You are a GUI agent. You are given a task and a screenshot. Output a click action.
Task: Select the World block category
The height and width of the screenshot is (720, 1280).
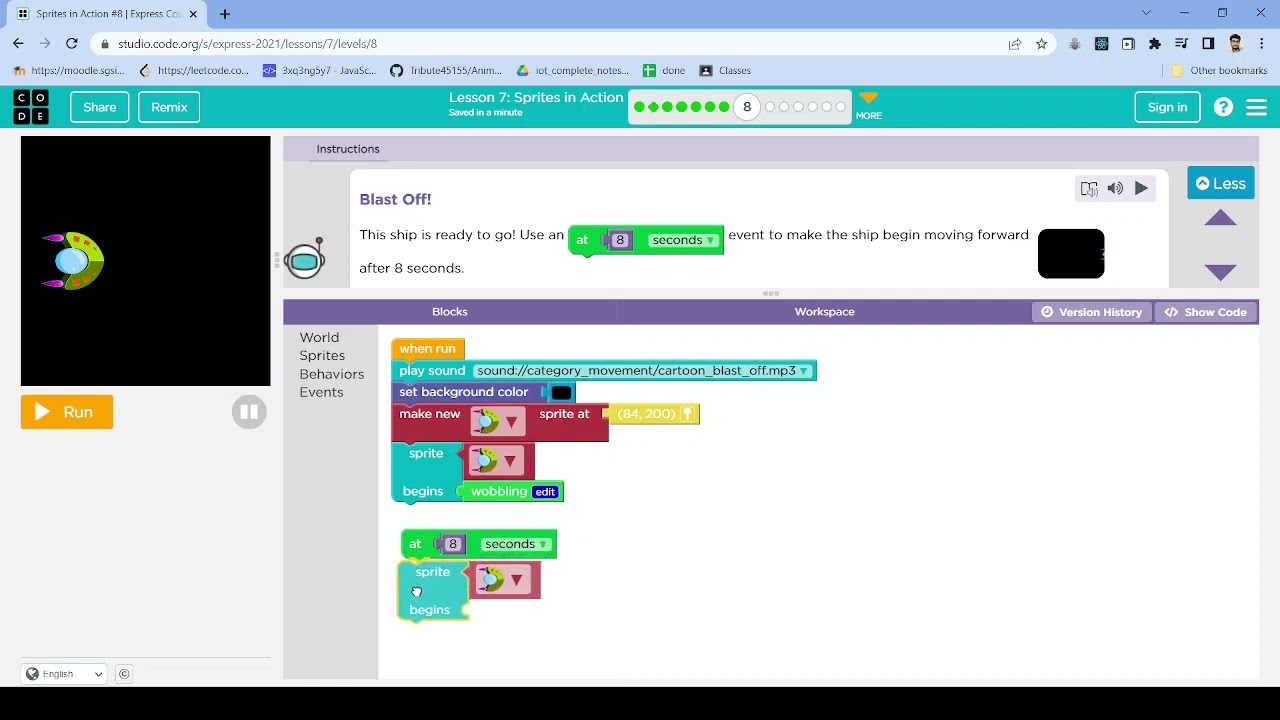319,338
